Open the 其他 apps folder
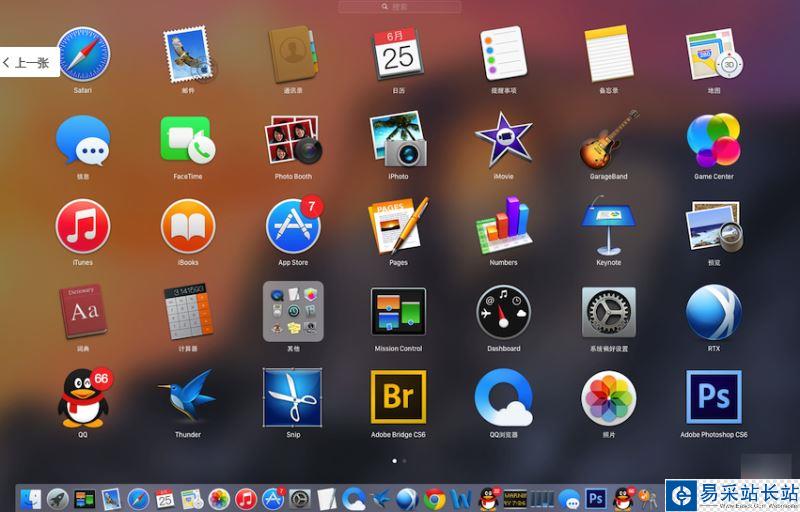Viewport: 800px width, 512px height. point(293,312)
